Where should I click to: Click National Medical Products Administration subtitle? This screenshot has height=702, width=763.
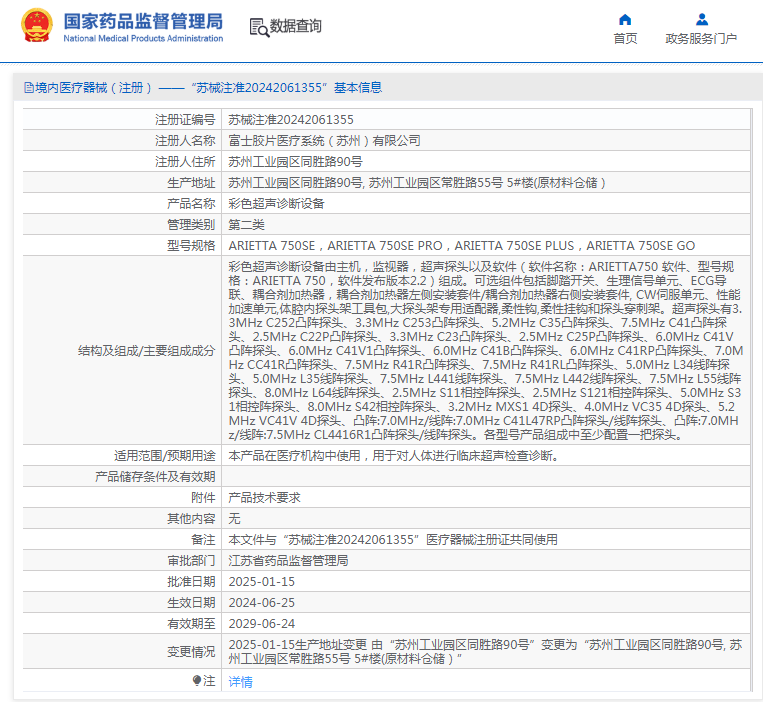(x=143, y=38)
